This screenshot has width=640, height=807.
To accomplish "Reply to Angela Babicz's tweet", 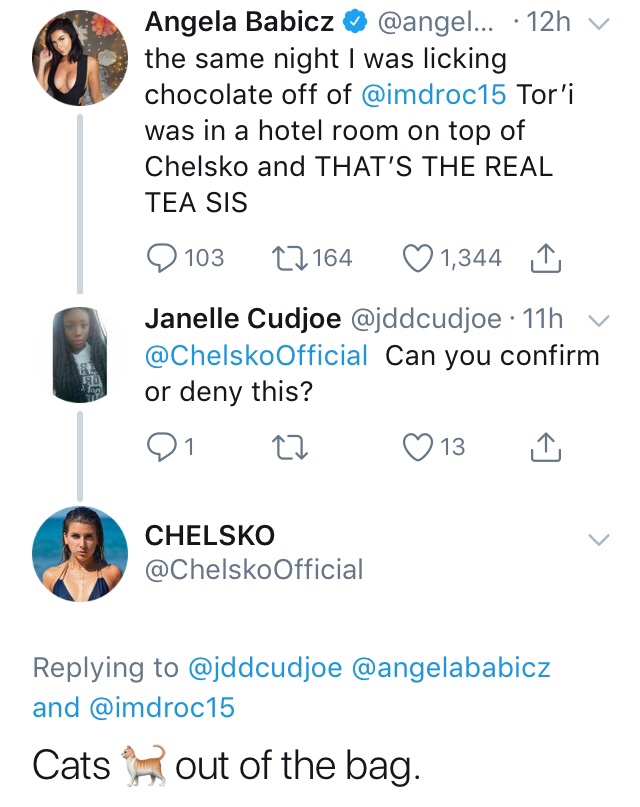I will (162, 258).
